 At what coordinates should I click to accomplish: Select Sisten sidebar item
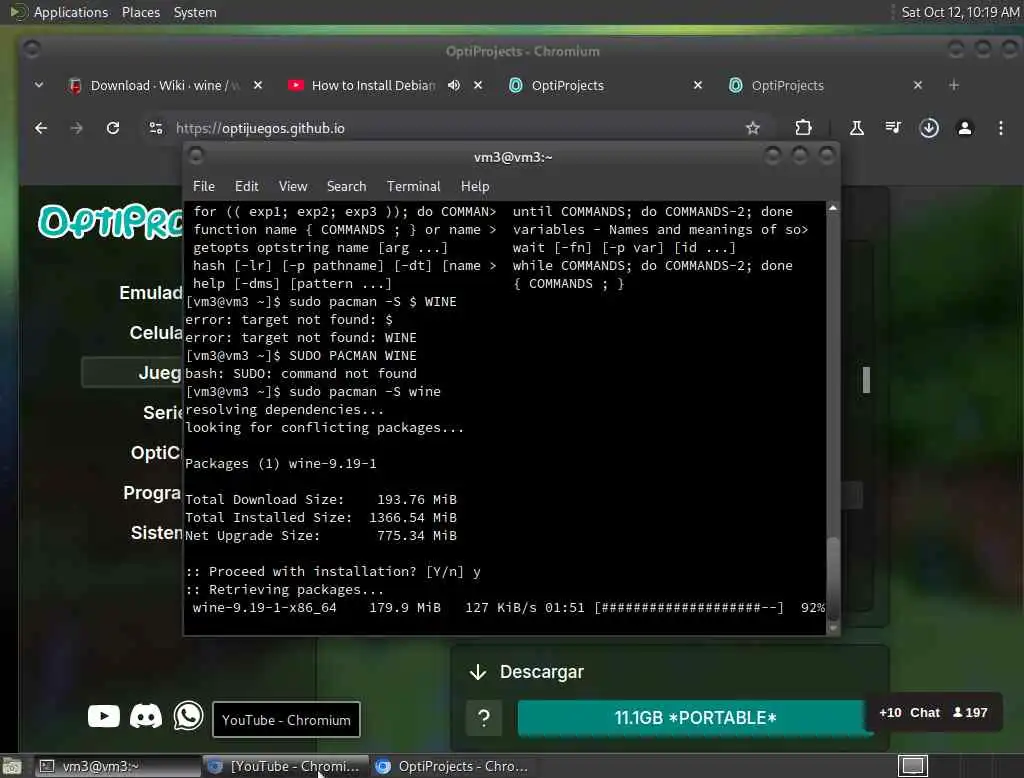coord(157,533)
